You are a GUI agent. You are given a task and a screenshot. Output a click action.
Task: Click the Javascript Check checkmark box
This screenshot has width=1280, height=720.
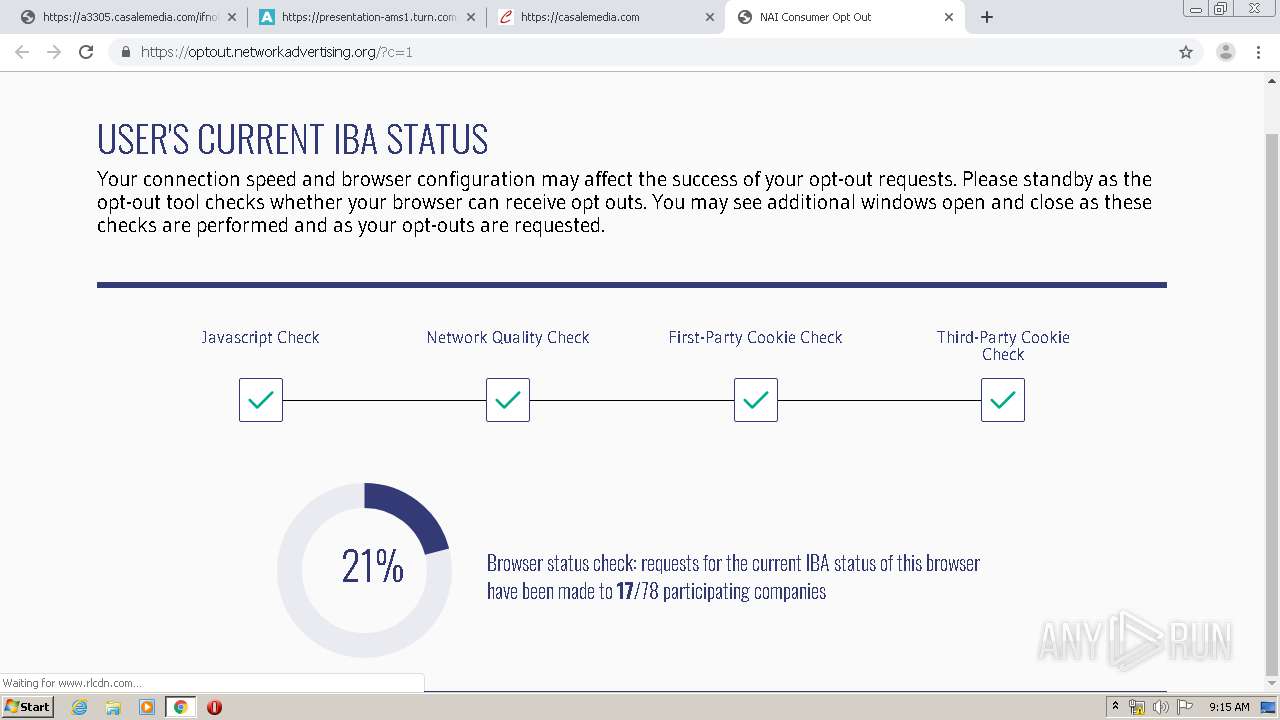261,400
